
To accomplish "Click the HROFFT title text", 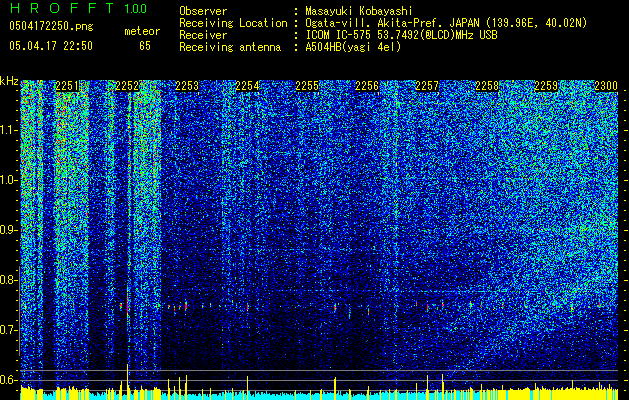I will (x=62, y=8).
